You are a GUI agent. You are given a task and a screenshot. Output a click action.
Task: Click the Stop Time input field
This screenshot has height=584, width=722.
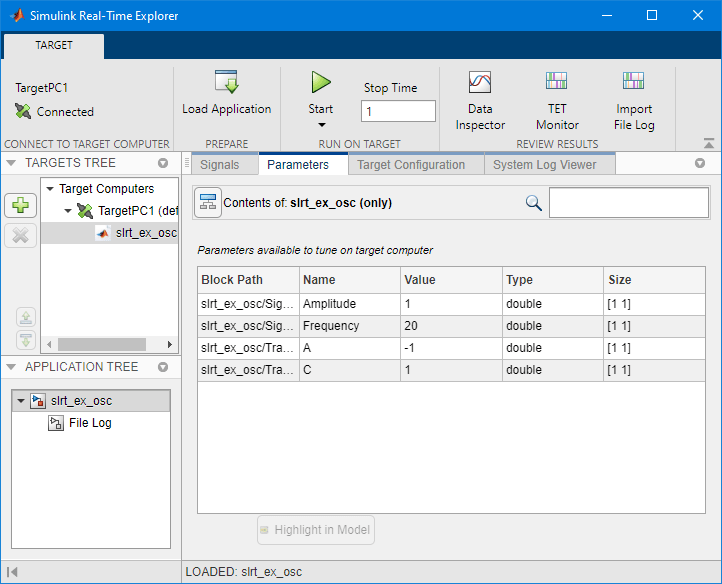tap(398, 111)
